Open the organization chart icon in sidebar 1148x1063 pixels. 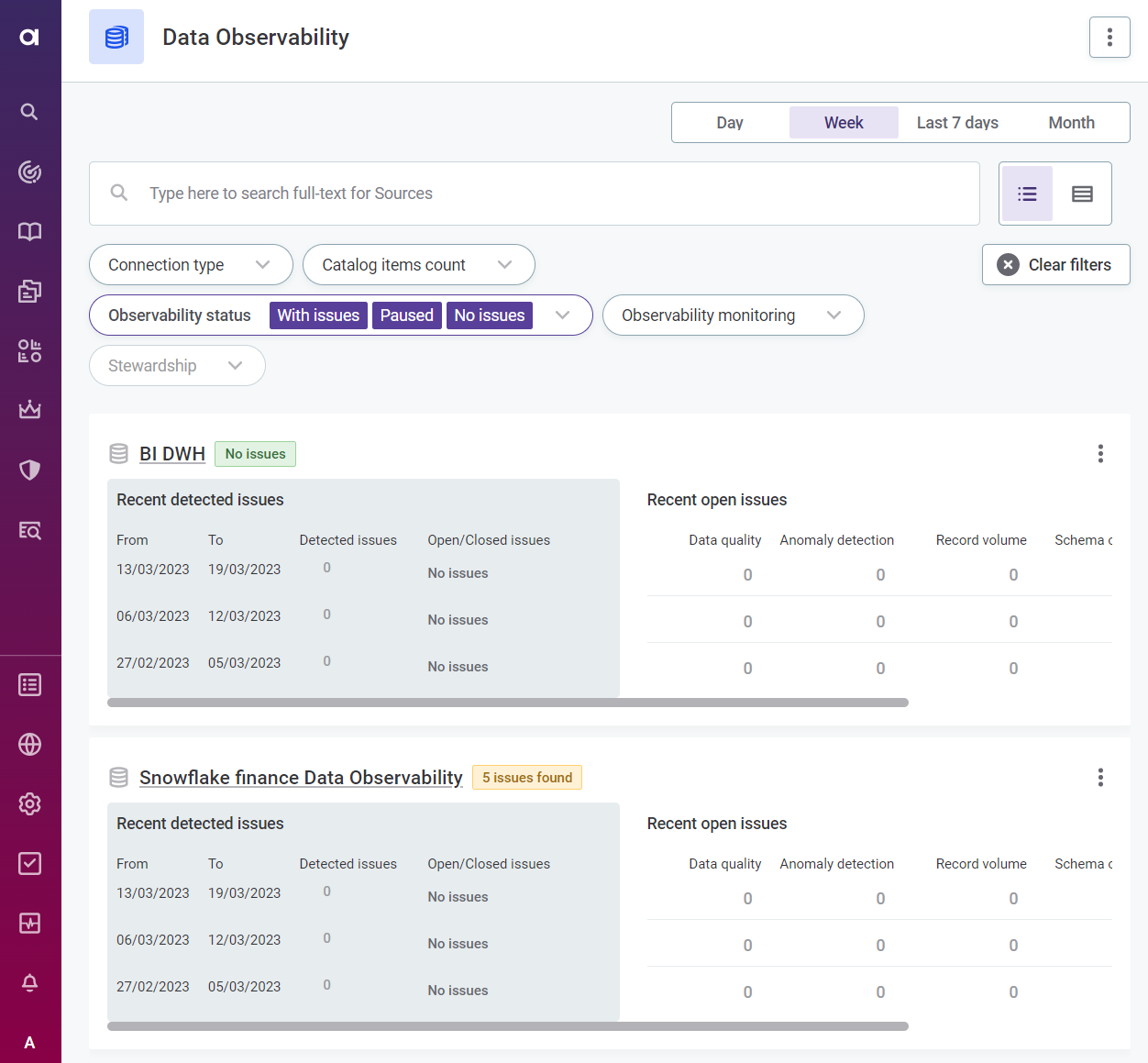tap(29, 349)
